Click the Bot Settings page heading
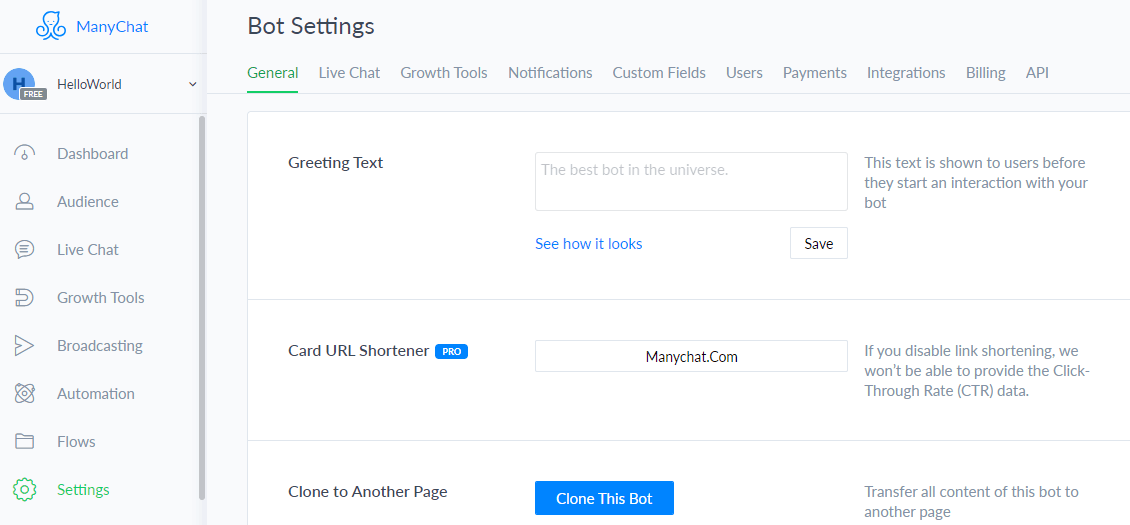 (x=311, y=27)
